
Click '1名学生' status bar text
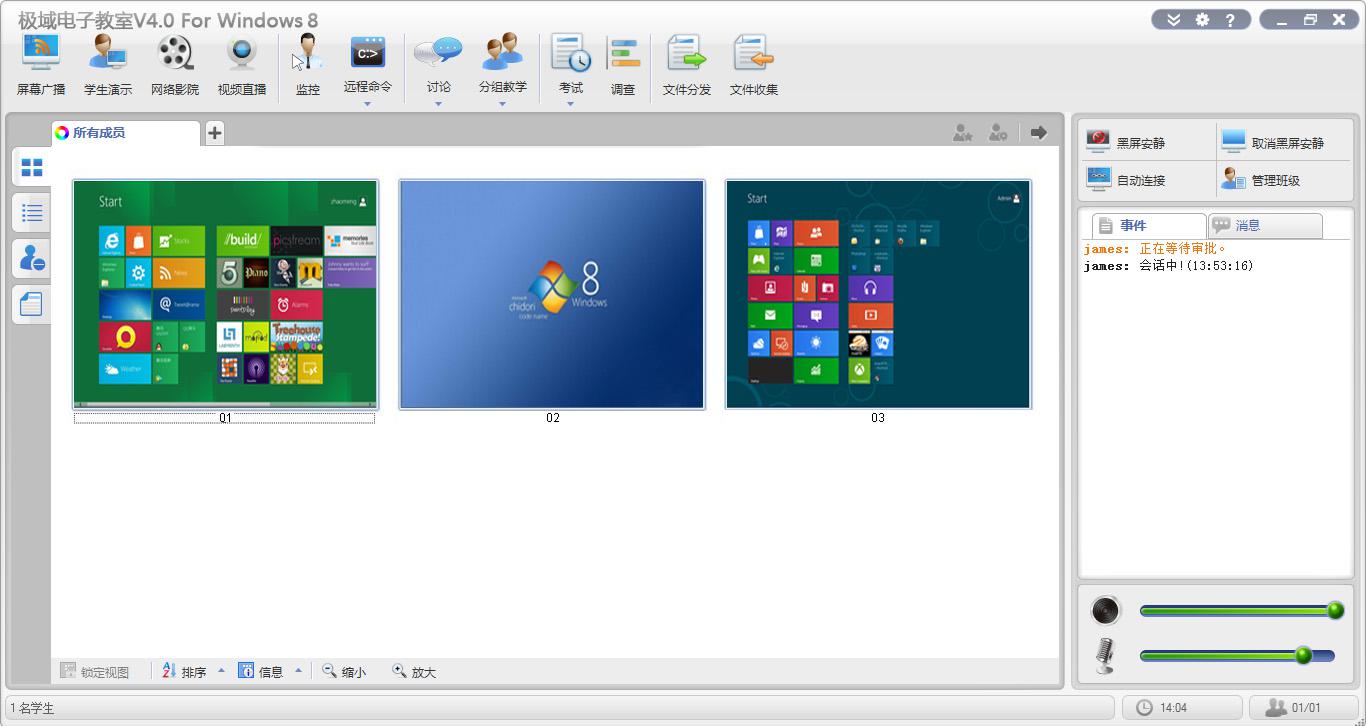(x=32, y=708)
